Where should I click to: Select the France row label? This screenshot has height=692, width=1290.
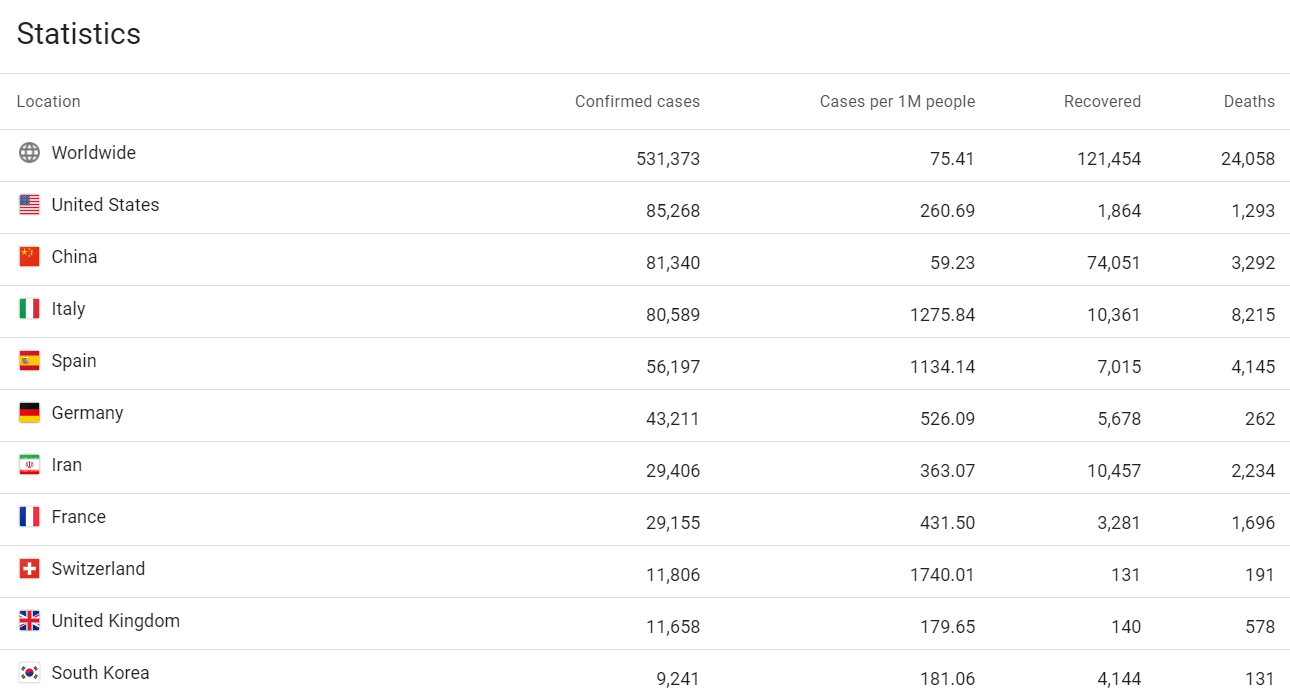[78, 517]
